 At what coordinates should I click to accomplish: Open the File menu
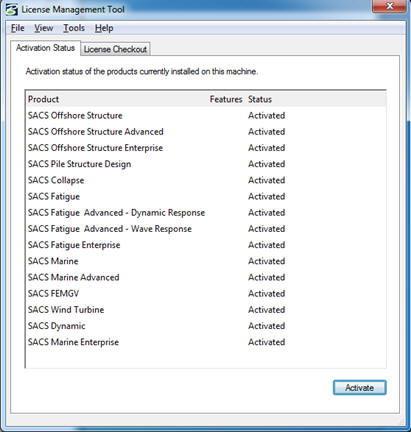(18, 28)
